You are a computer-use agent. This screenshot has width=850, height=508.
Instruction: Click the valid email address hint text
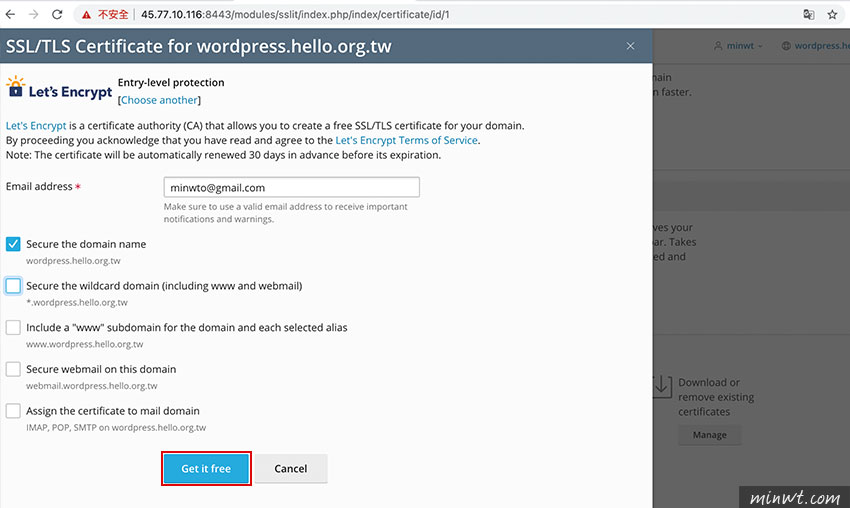click(x=286, y=213)
